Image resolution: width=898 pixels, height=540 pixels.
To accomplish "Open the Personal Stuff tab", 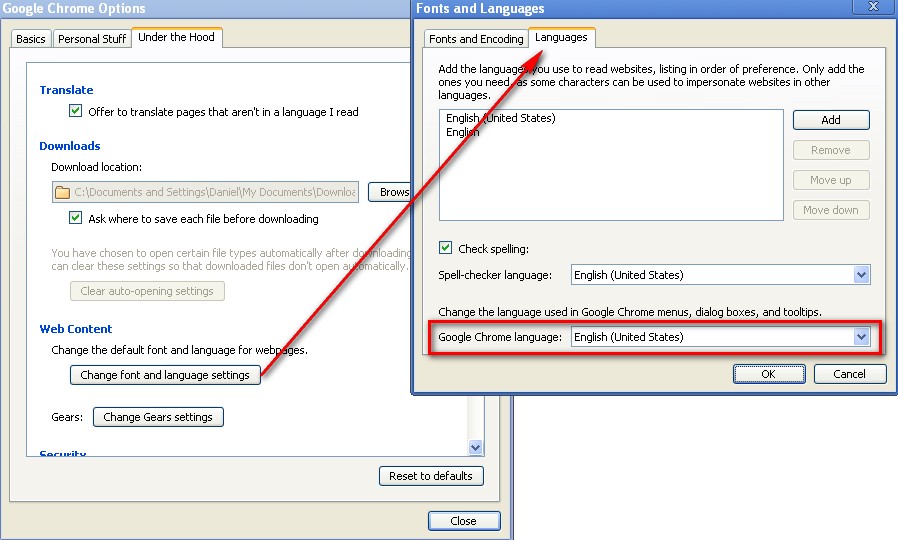I will [92, 39].
